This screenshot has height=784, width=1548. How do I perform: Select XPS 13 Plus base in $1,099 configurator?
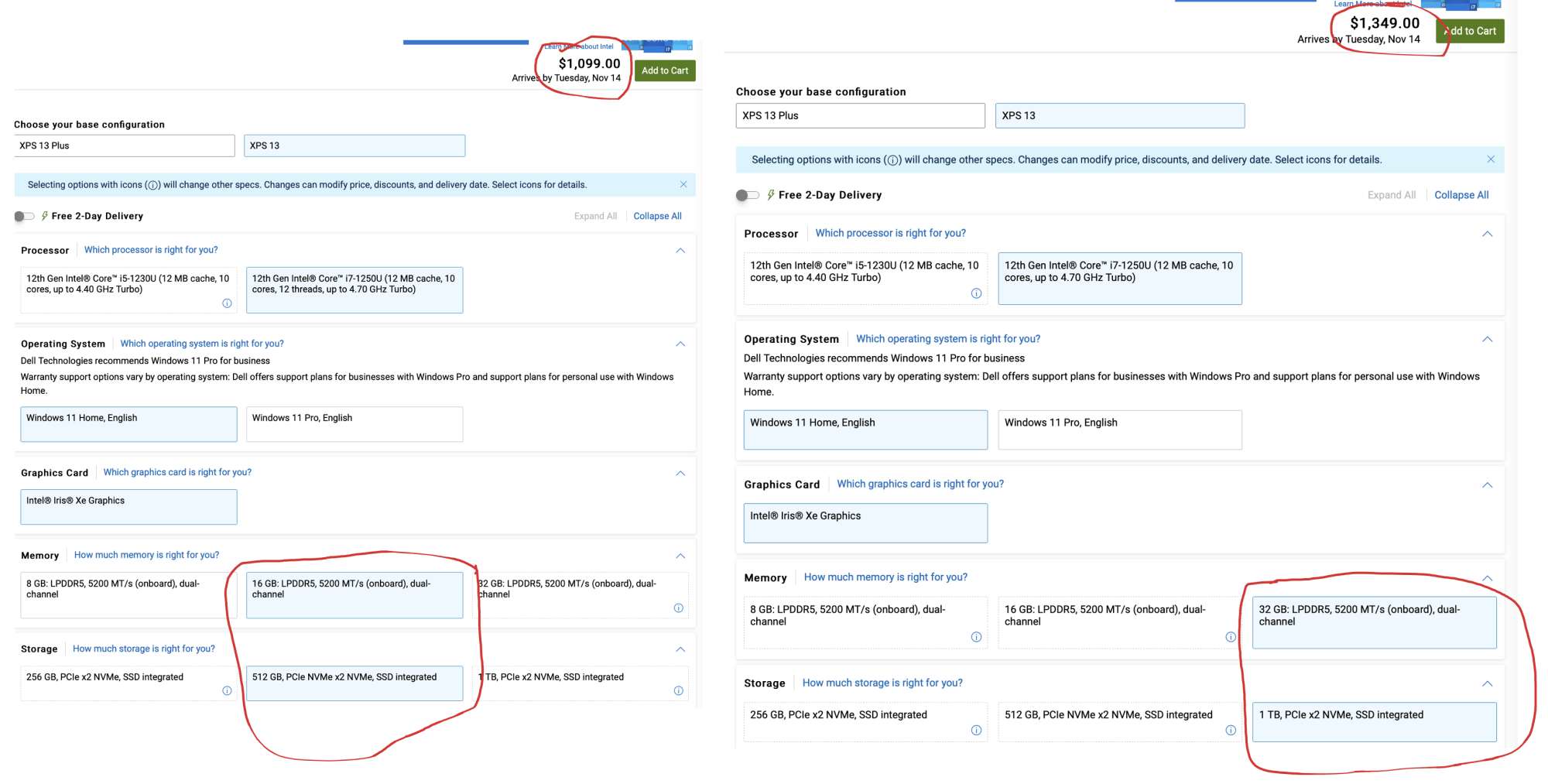pos(125,146)
